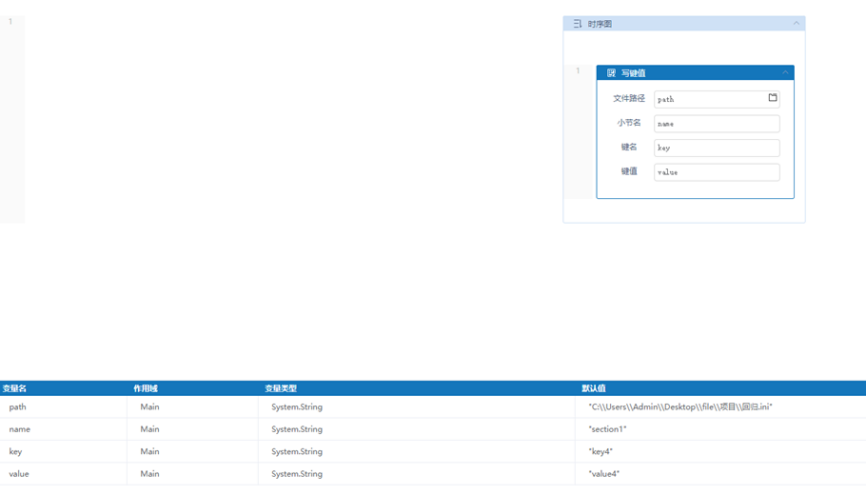Screen dimensions: 866x495
Task: Click the folder browse icon in 文件路径
Action: (772, 98)
